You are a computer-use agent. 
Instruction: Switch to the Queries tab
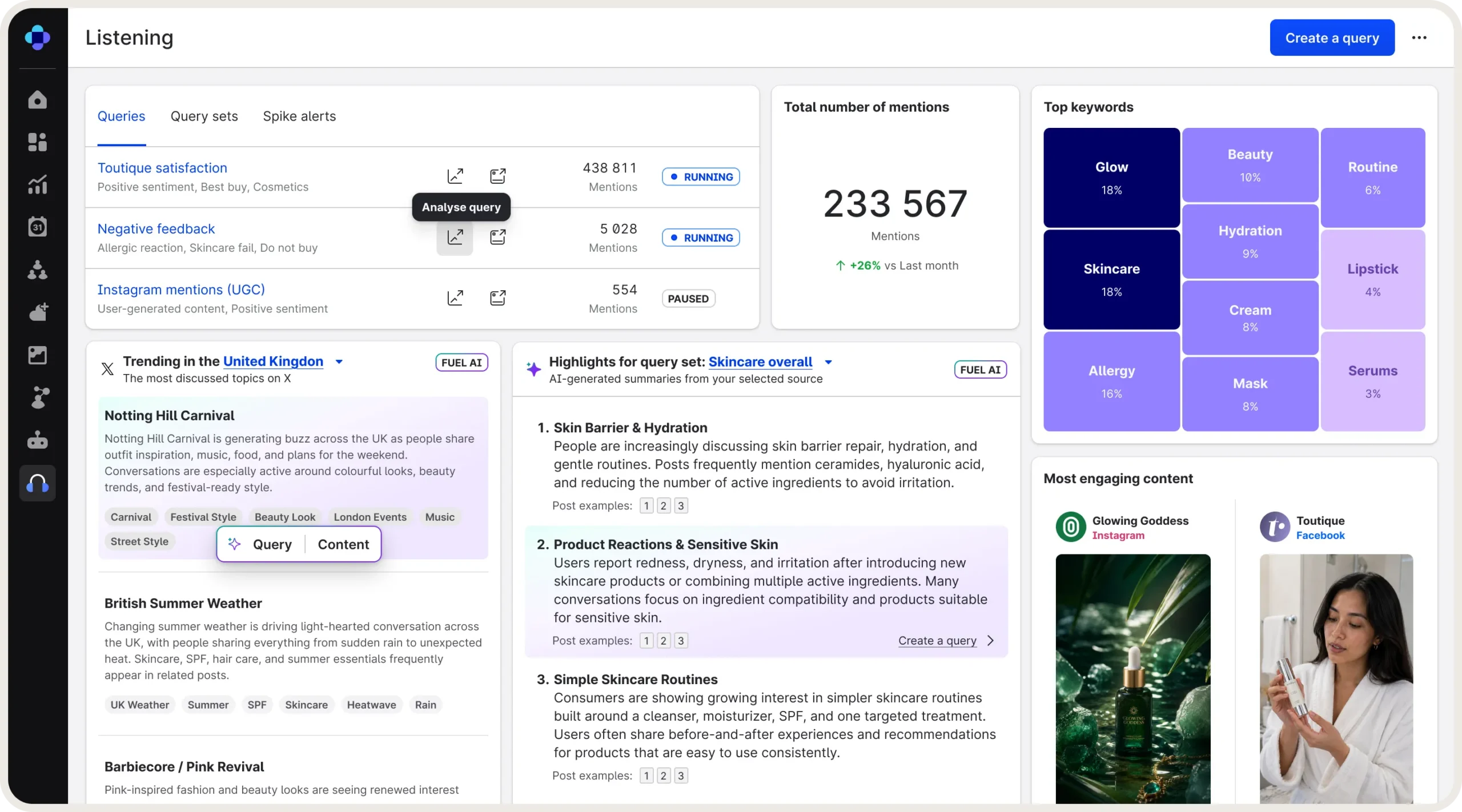point(122,116)
